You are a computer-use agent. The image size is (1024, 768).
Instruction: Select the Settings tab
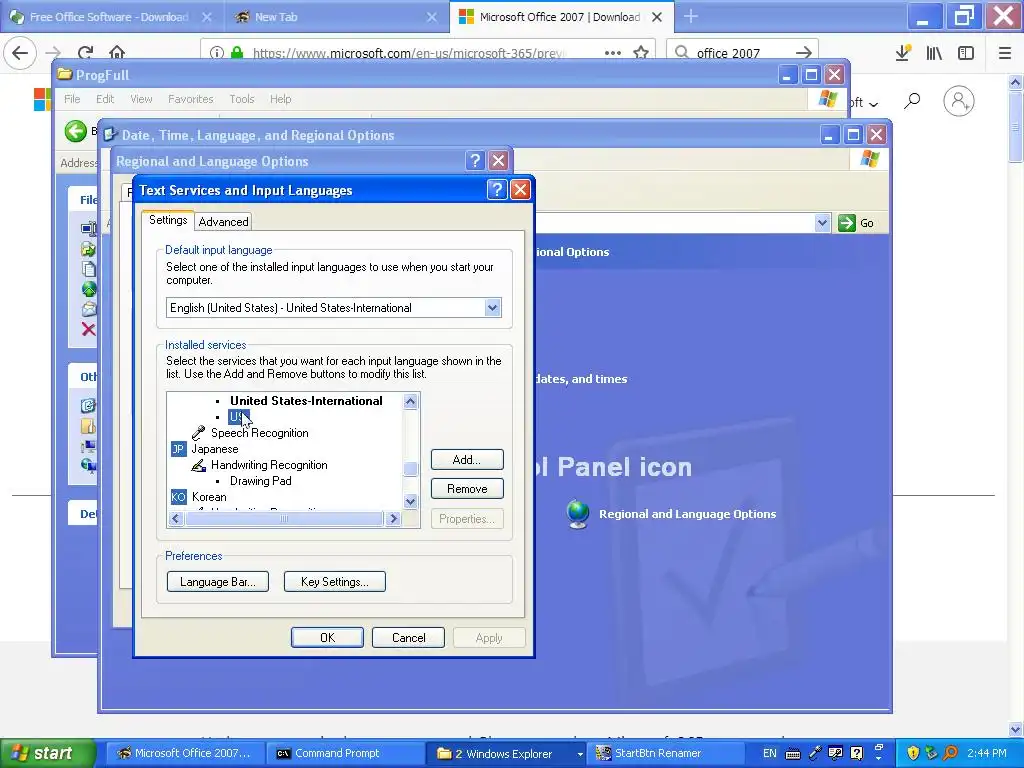click(x=168, y=220)
